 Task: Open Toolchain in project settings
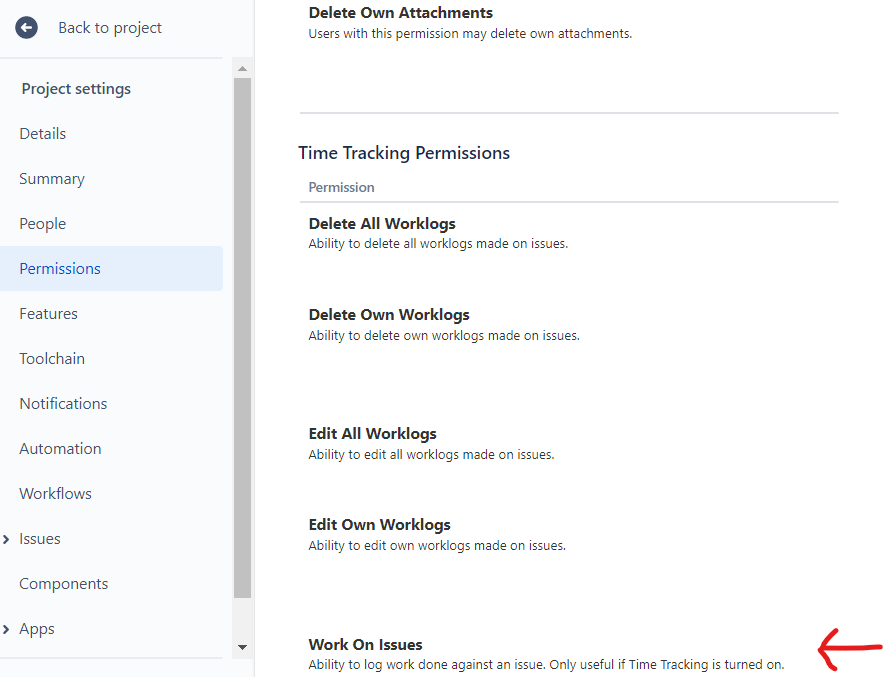pyautogui.click(x=52, y=359)
